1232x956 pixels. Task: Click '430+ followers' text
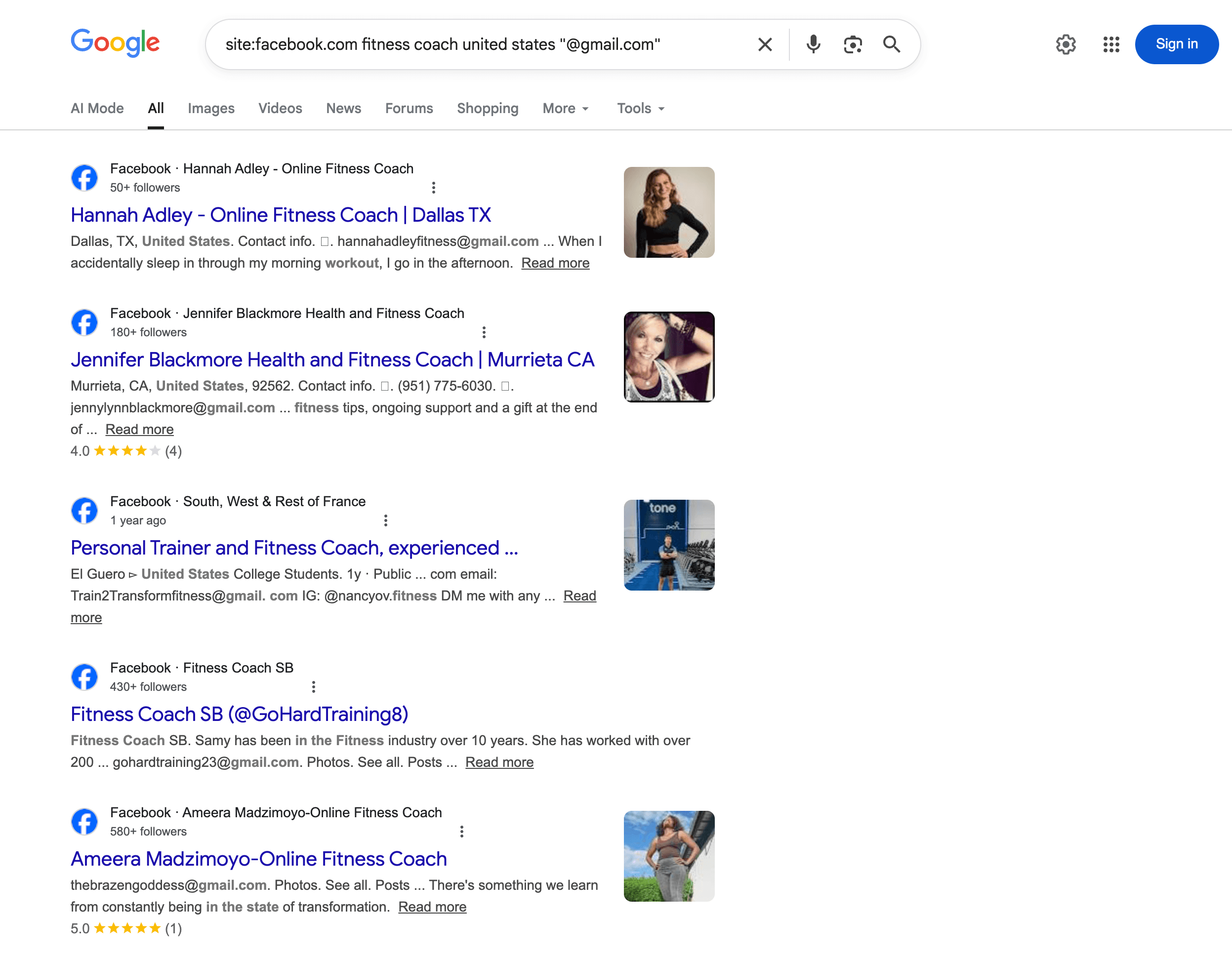pos(148,686)
